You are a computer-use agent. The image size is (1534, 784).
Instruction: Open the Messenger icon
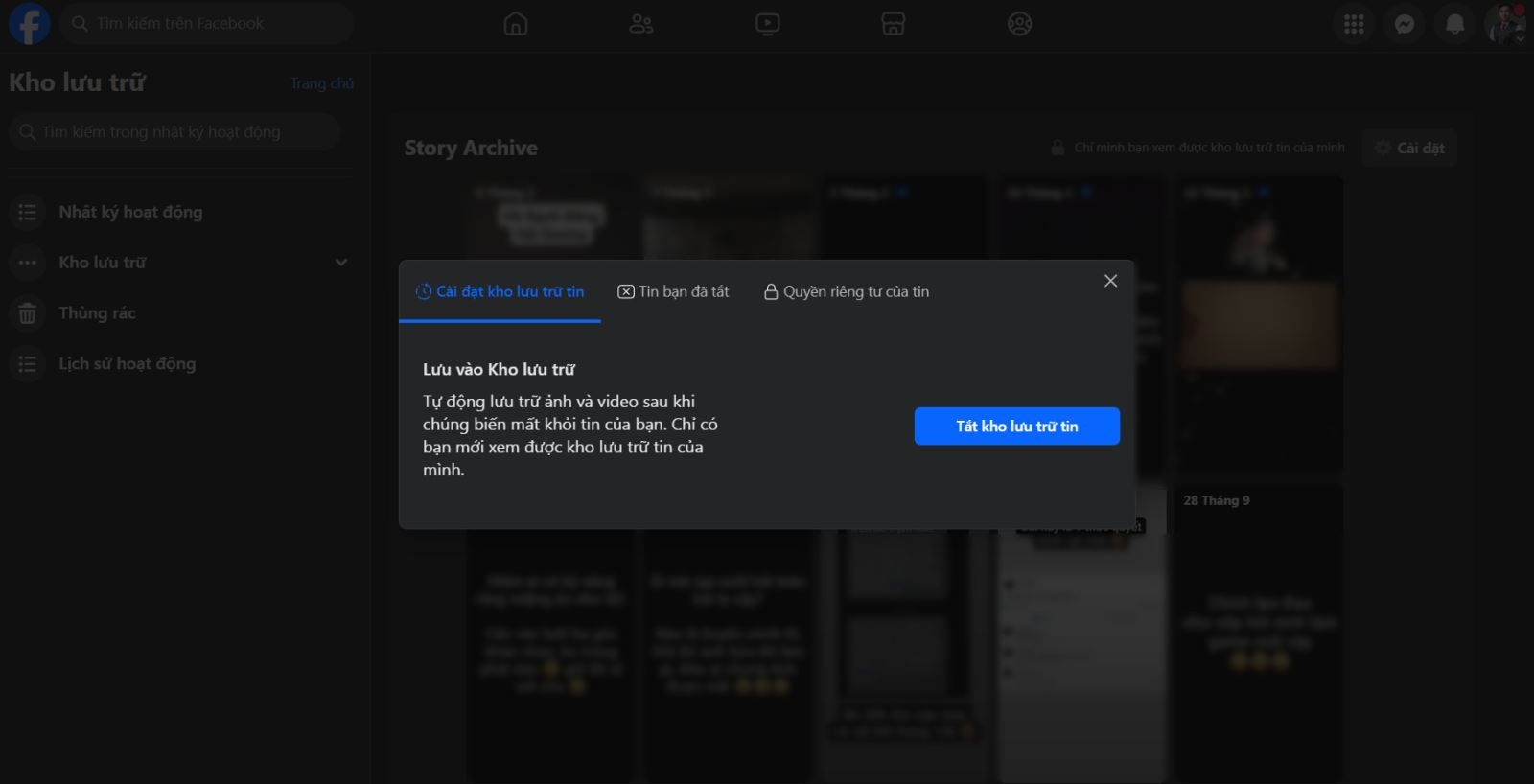pos(1405,24)
